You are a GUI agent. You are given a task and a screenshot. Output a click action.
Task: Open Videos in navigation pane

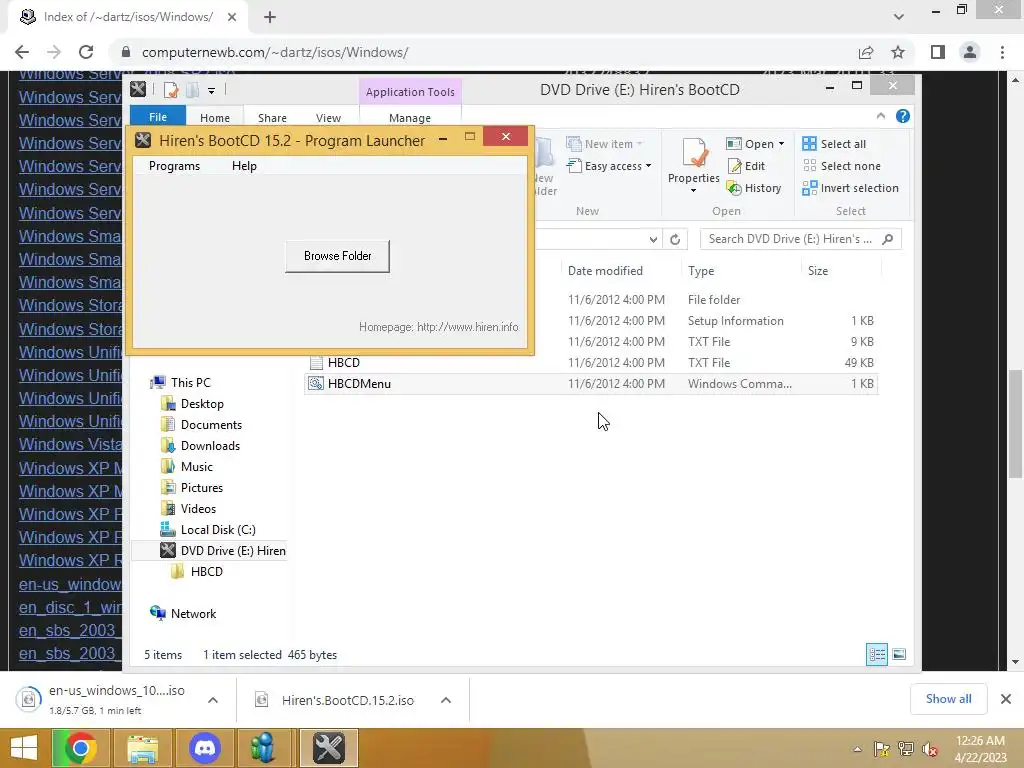pos(198,508)
